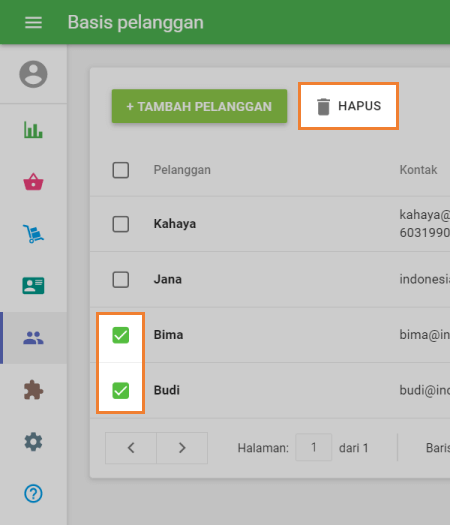Open the help question mark
The image size is (450, 525).
[x=33, y=494]
